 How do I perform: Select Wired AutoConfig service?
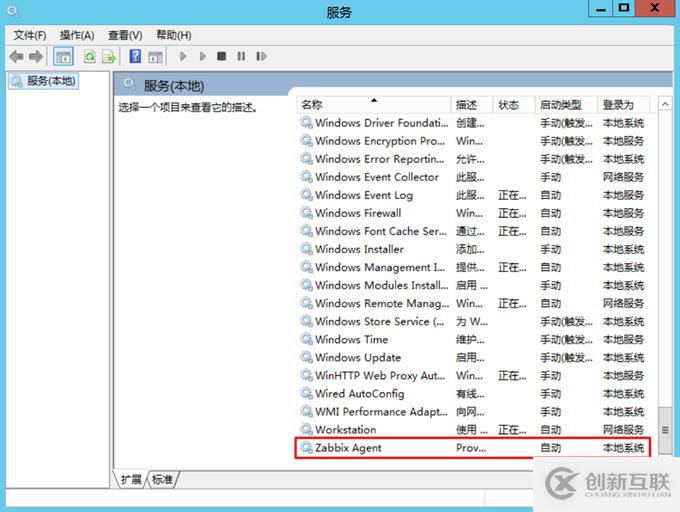tap(473, 394)
